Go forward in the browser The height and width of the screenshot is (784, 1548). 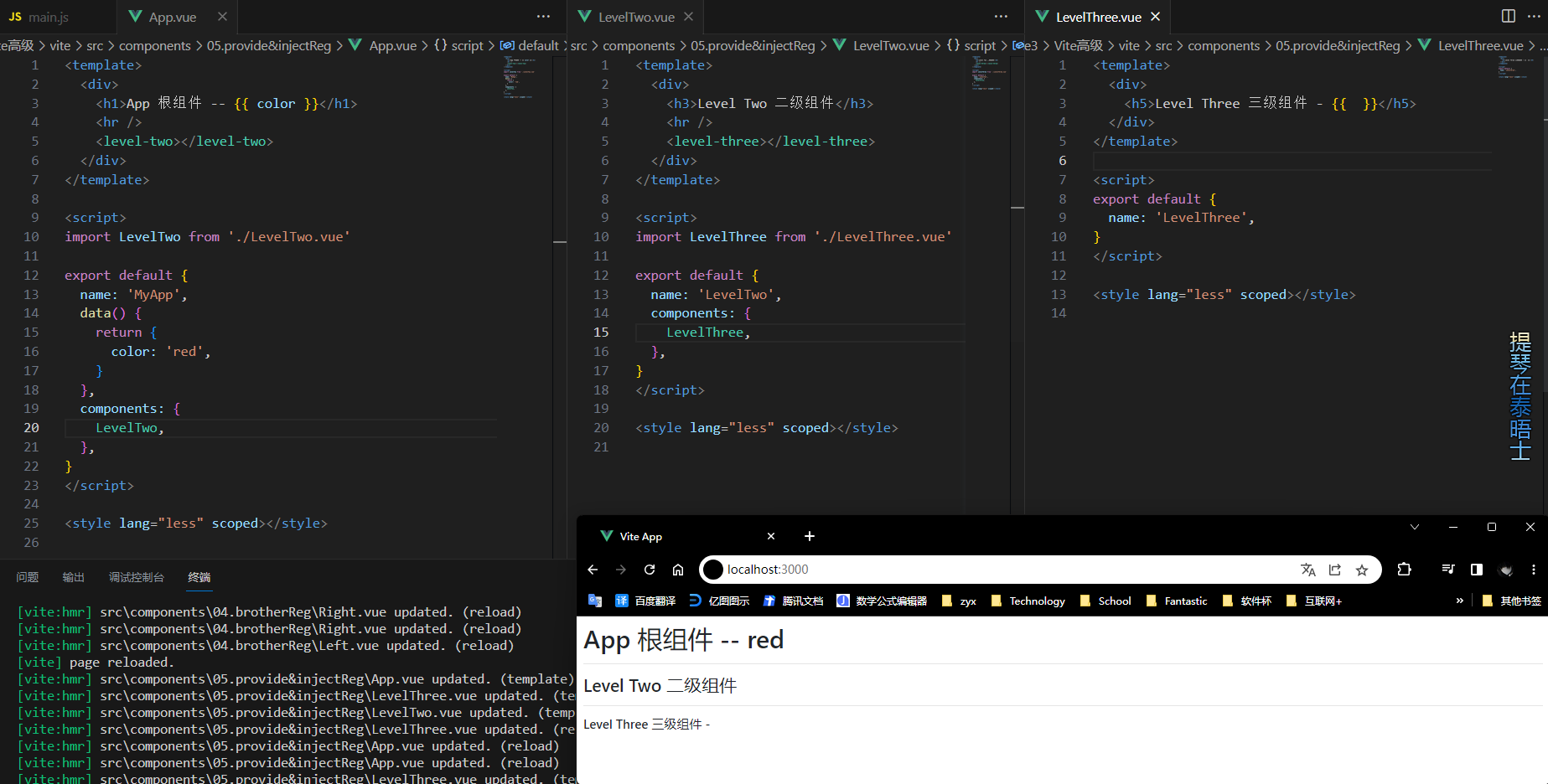621,570
